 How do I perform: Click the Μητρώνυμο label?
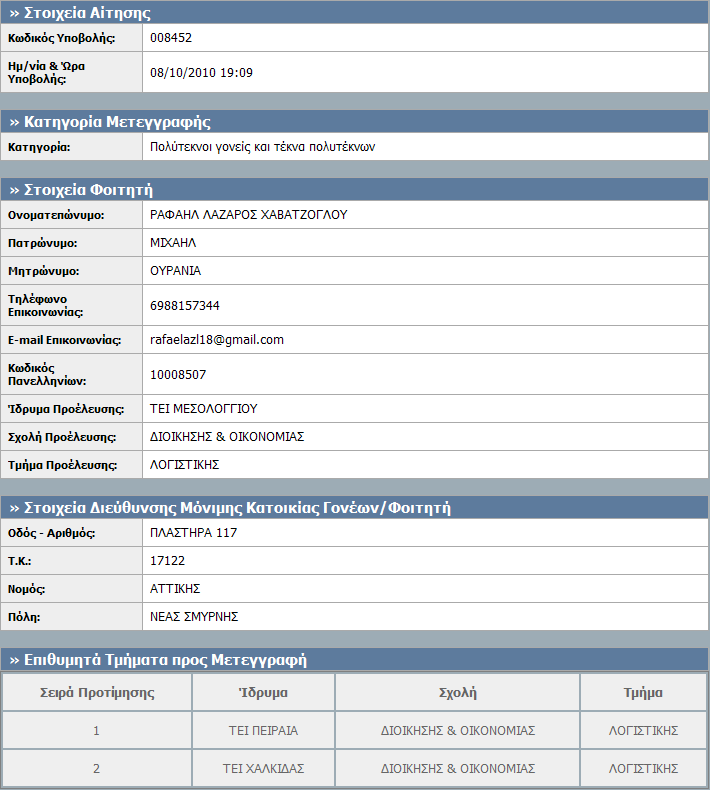43,271
